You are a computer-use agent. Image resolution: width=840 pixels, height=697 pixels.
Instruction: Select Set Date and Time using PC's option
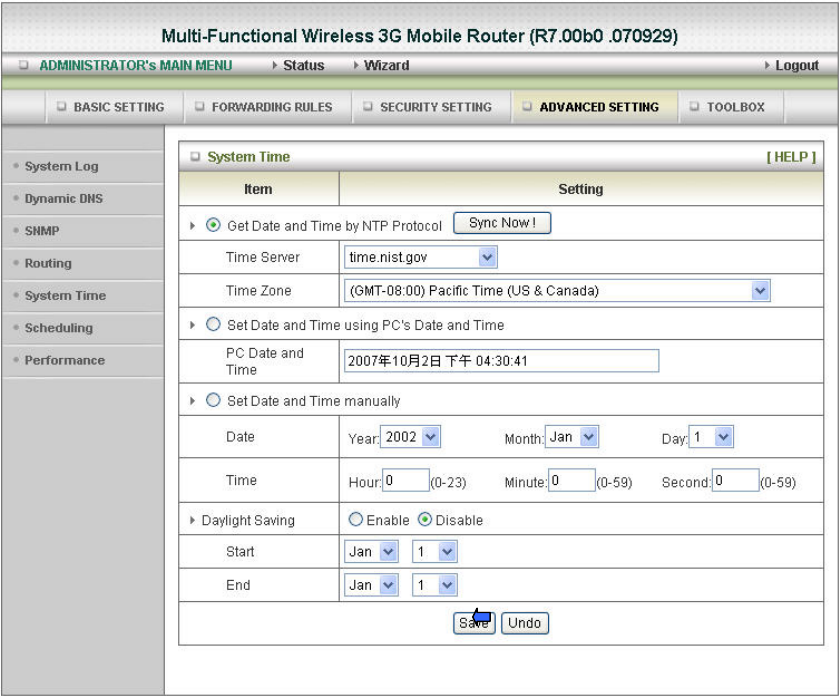click(213, 325)
